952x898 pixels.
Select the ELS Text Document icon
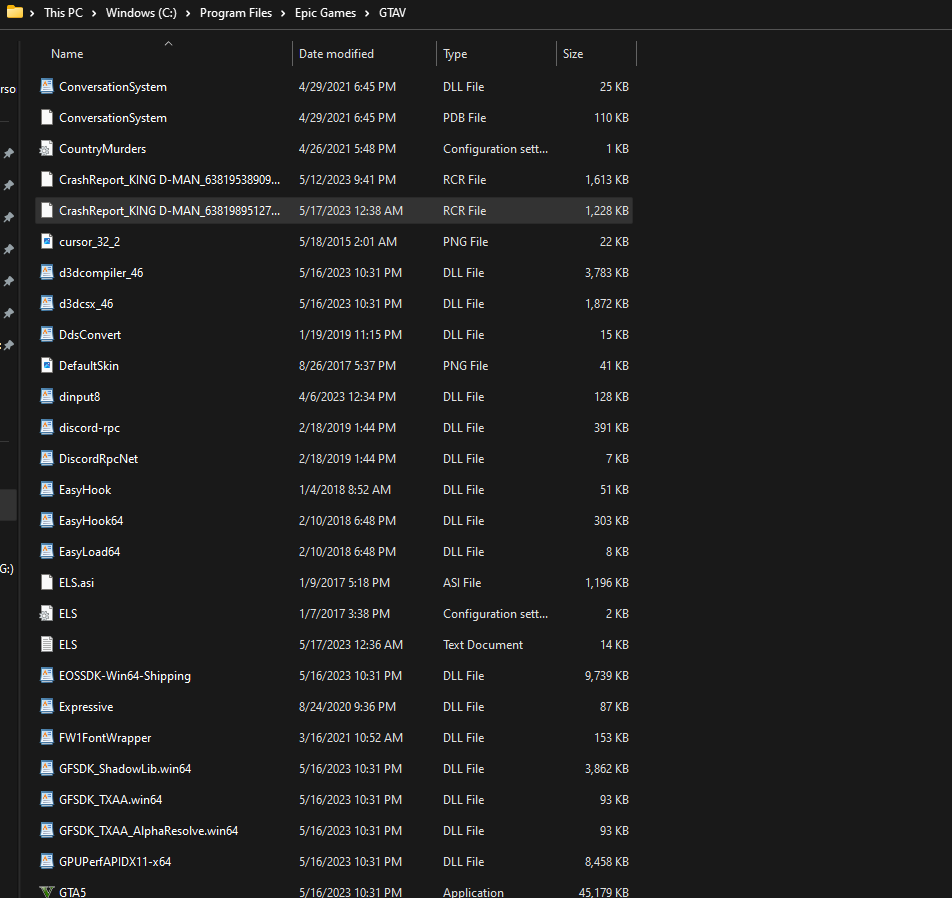pos(46,645)
